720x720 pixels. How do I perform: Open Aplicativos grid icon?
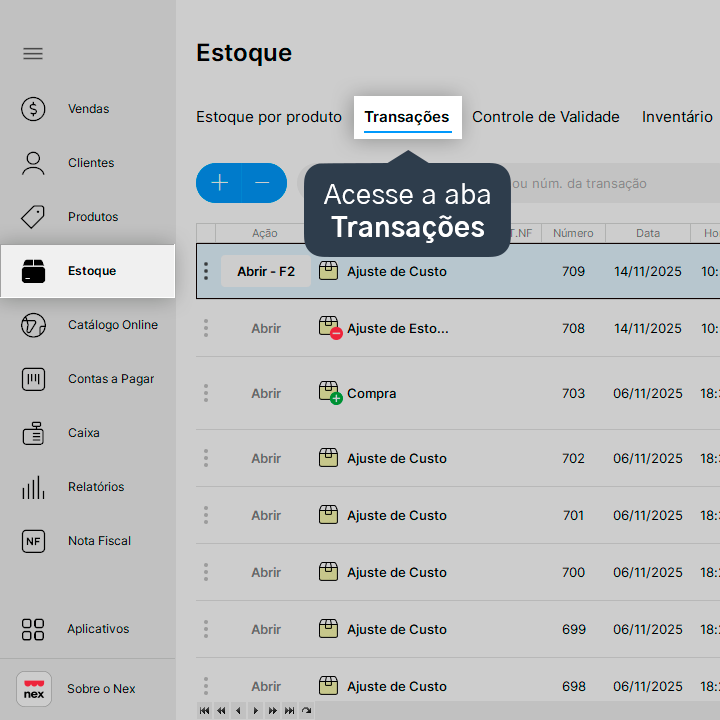click(x=33, y=629)
